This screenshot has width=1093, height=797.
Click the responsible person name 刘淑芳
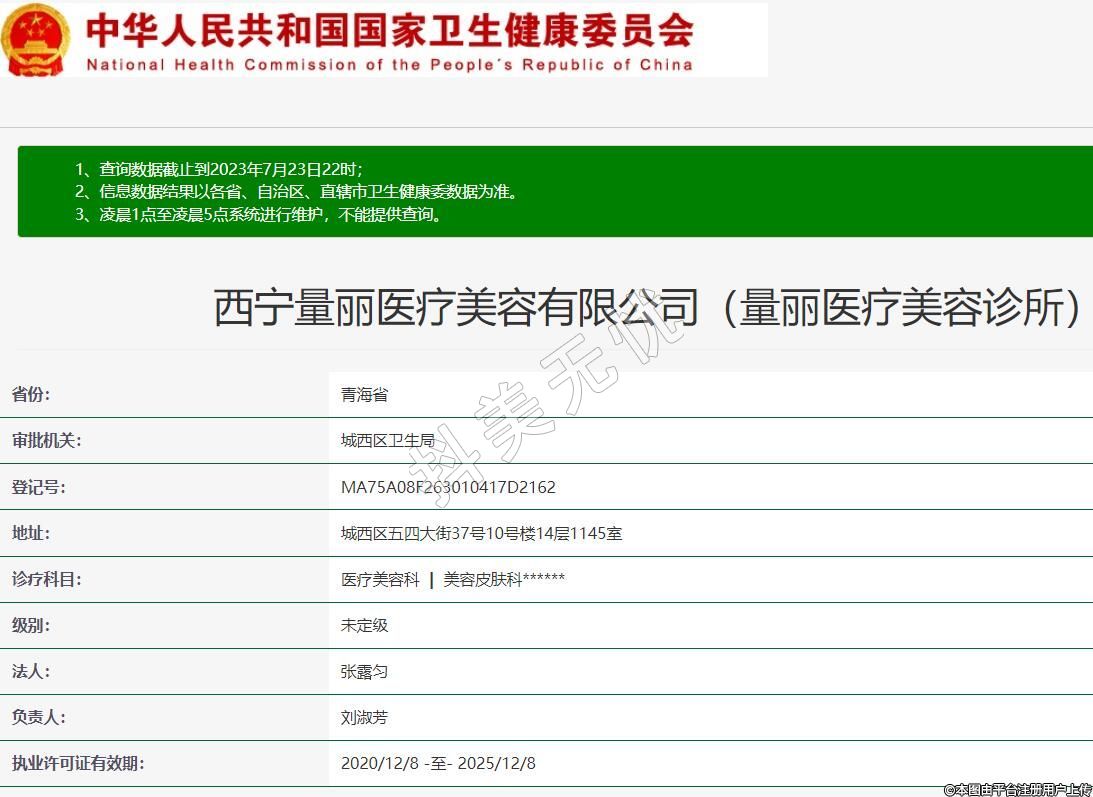click(364, 718)
